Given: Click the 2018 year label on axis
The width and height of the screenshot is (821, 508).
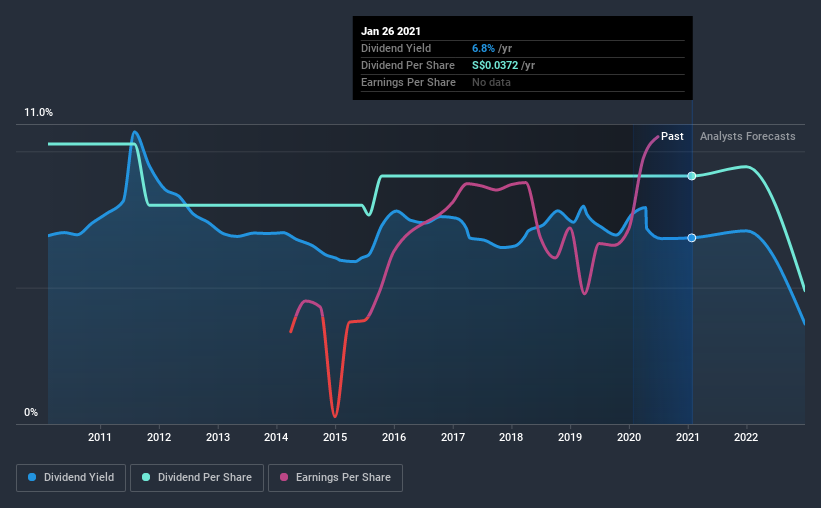Looking at the screenshot, I should tap(511, 437).
